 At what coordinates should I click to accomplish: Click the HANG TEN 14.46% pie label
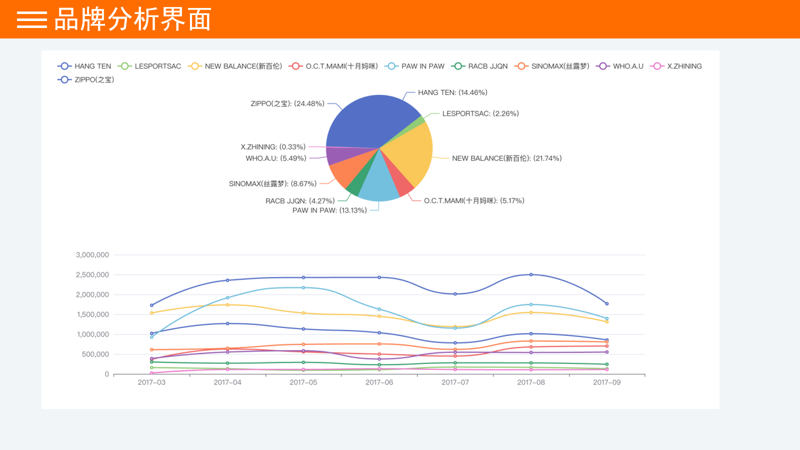pos(453,92)
